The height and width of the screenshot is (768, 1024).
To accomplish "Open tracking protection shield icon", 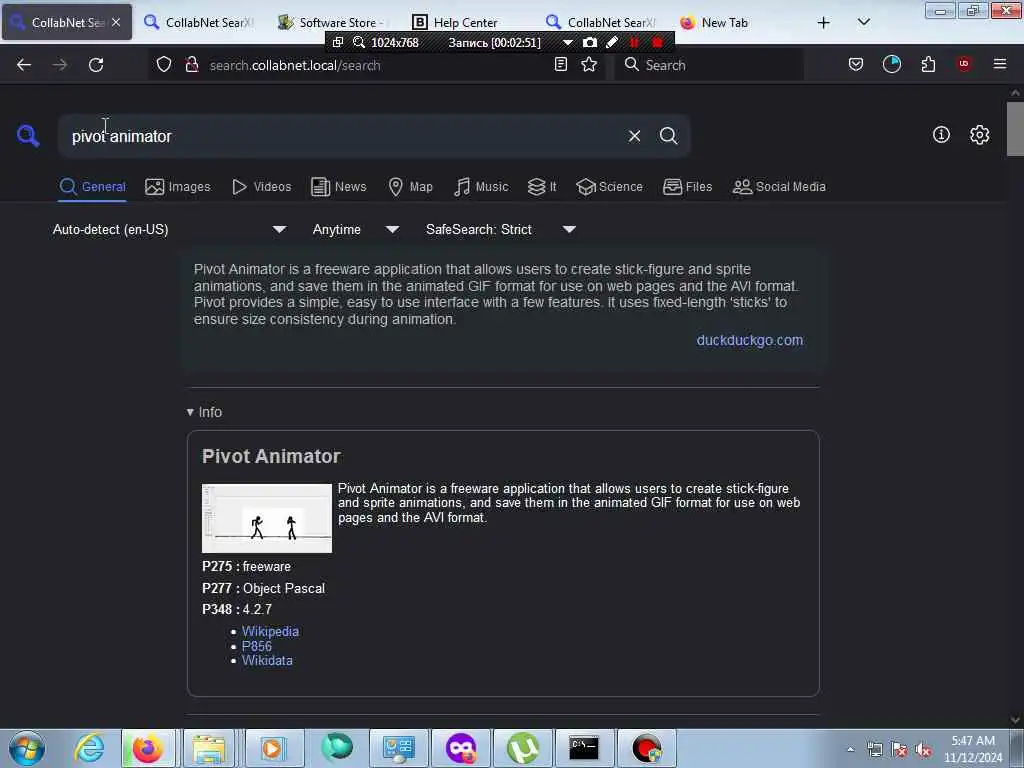I will point(164,65).
